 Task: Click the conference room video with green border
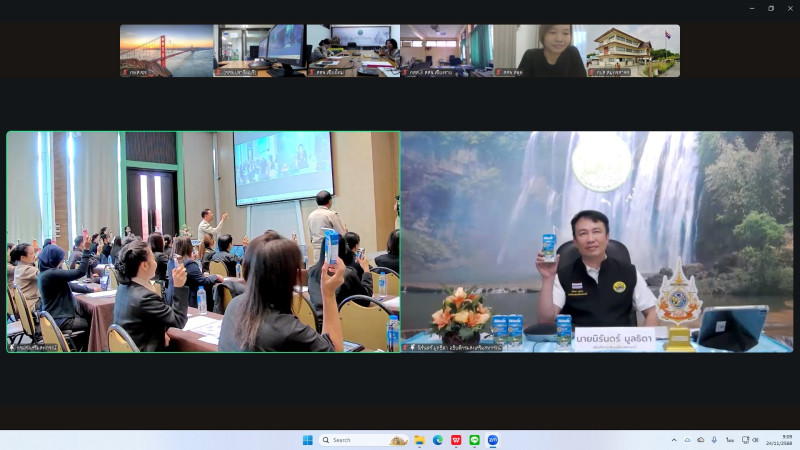point(203,241)
